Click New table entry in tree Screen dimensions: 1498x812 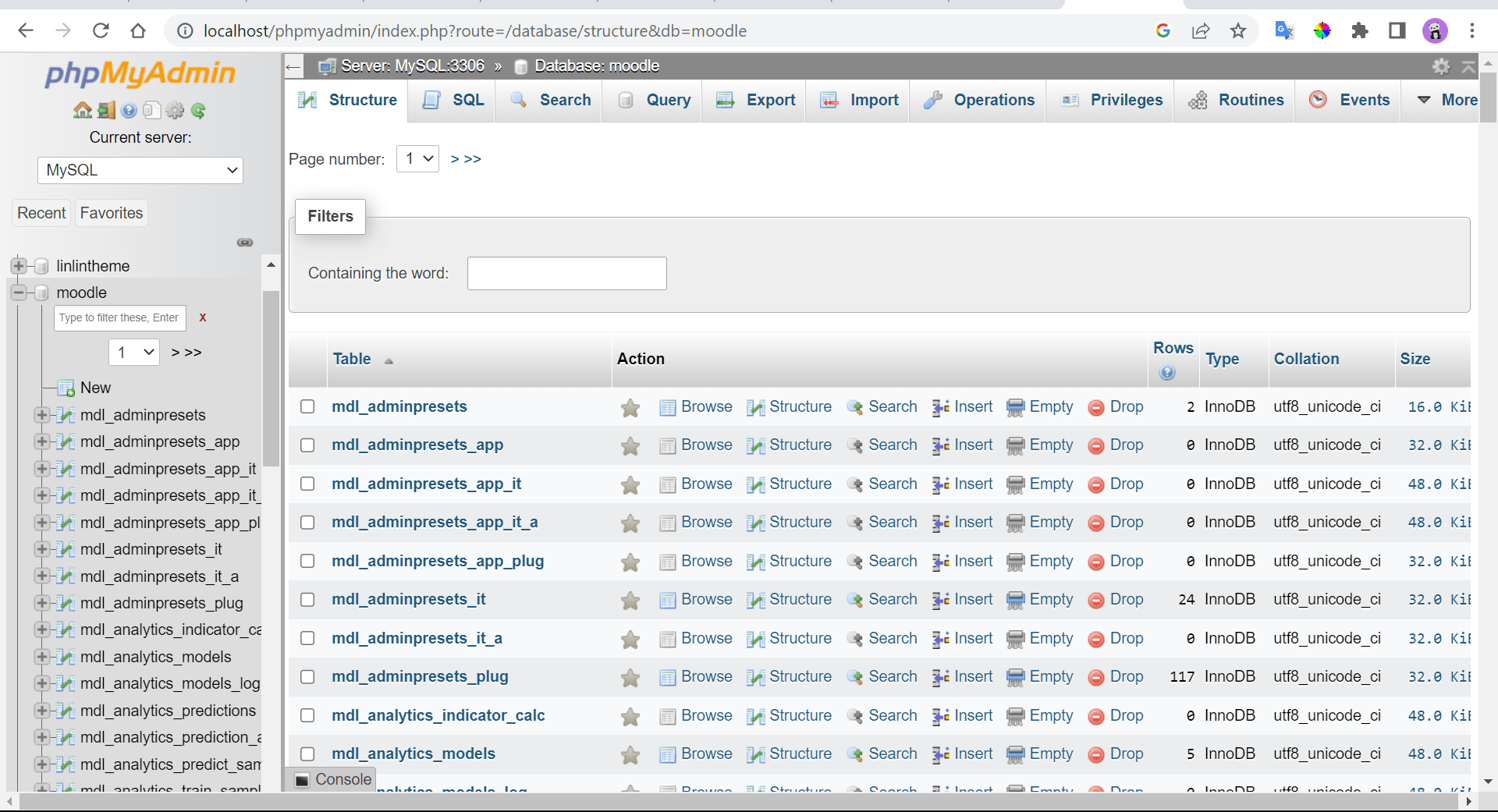point(95,388)
